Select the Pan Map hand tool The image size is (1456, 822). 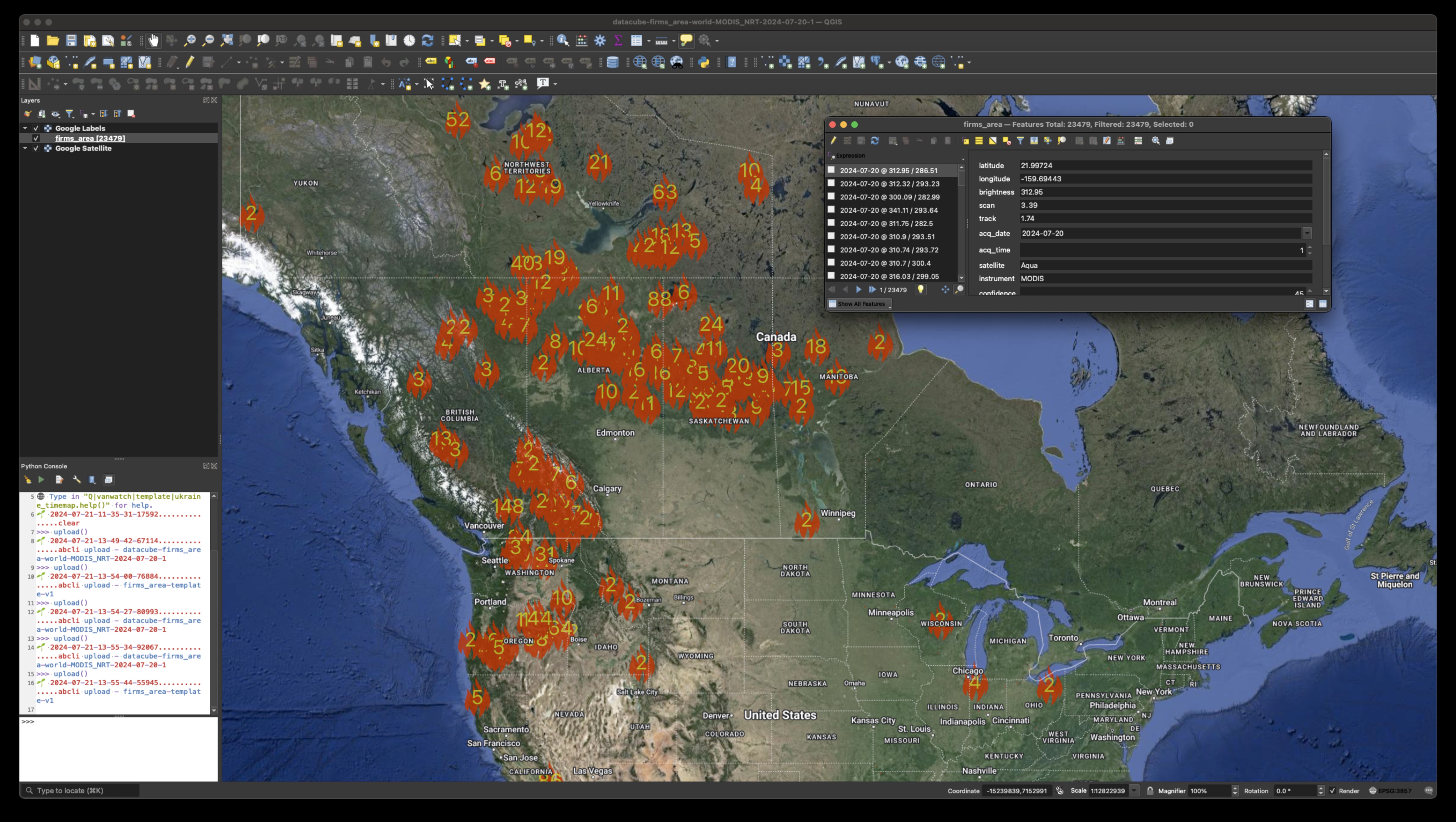tap(153, 41)
